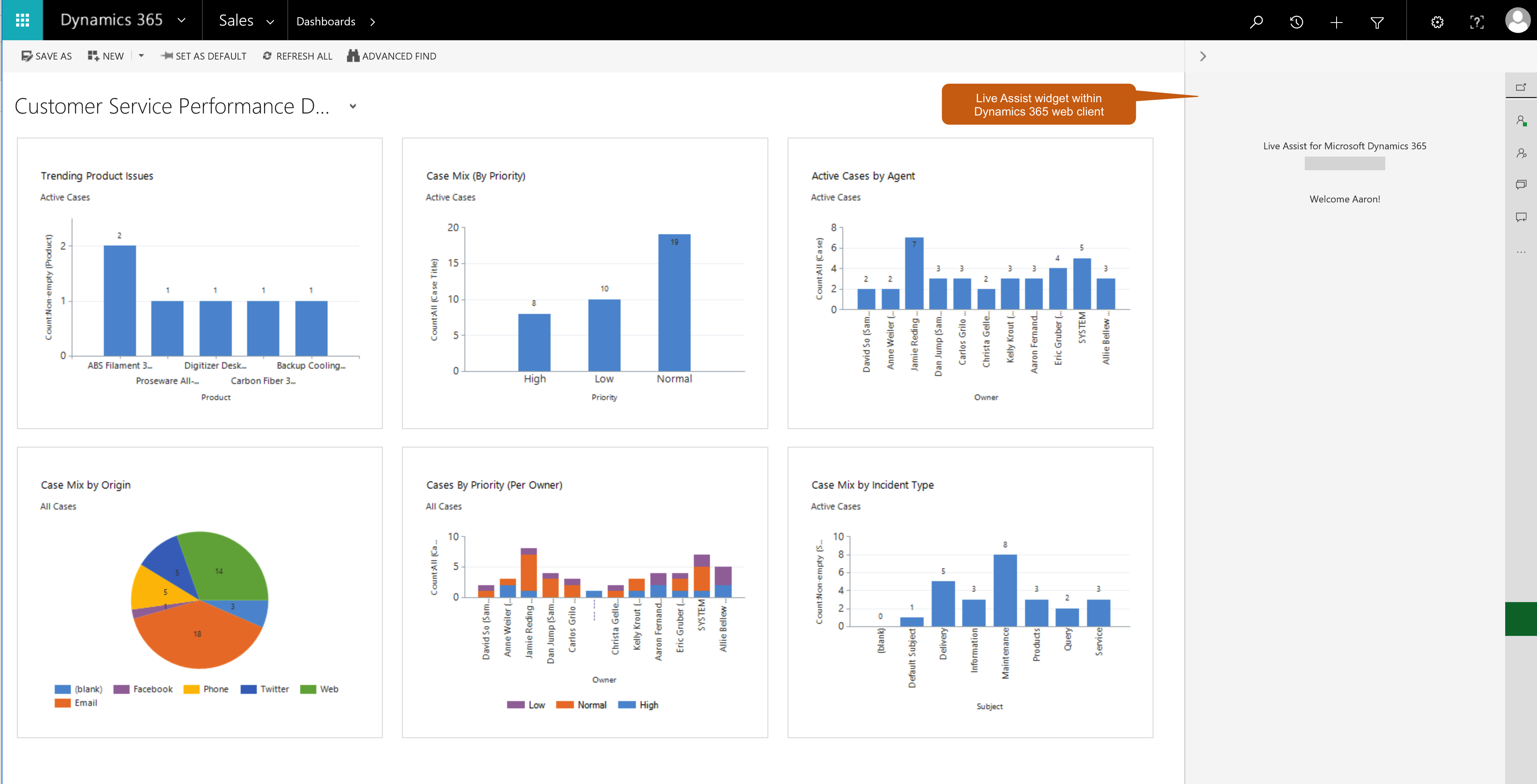Screen dimensions: 1537x784
Task: Click the Save As icon
Action: point(27,56)
